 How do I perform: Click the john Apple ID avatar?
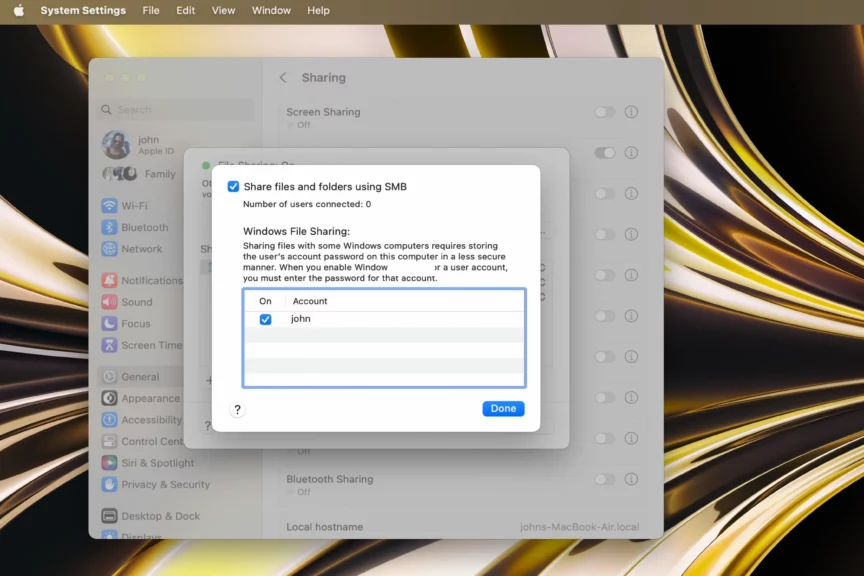116,145
